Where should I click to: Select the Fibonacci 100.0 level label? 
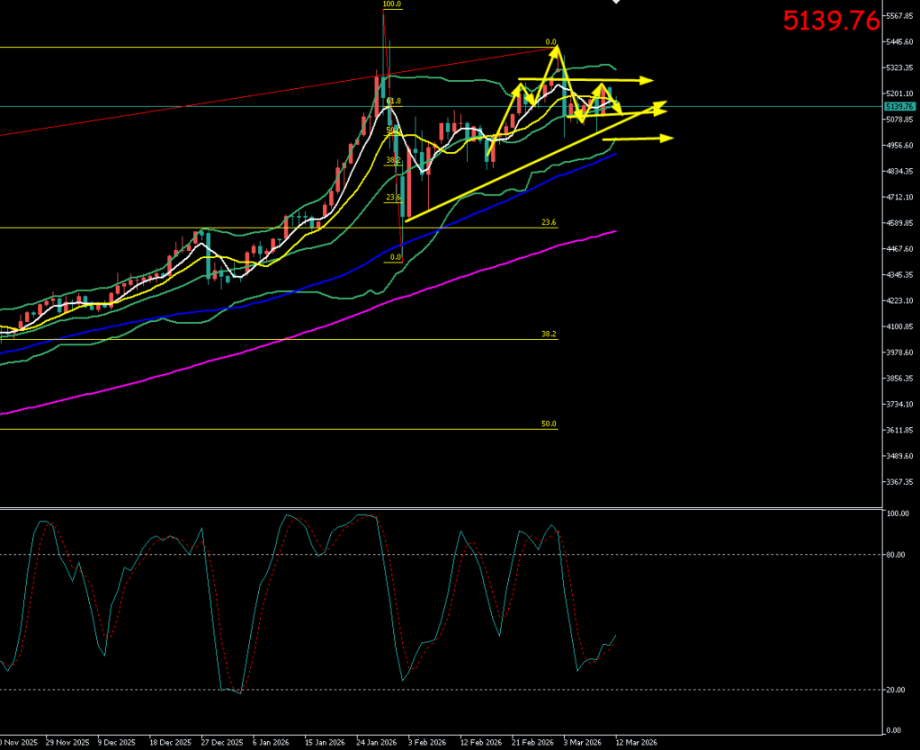pos(391,5)
